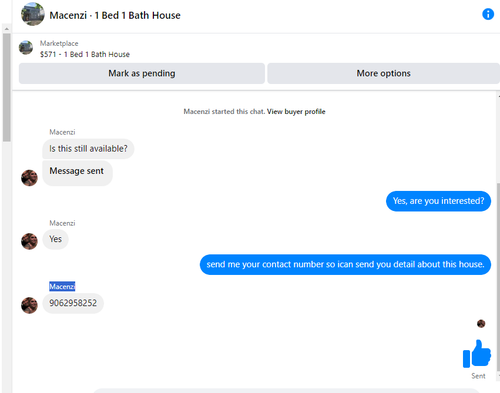Open the Marketplace listing thumbnail for $571 house
This screenshot has height=393, width=500.
click(26, 48)
